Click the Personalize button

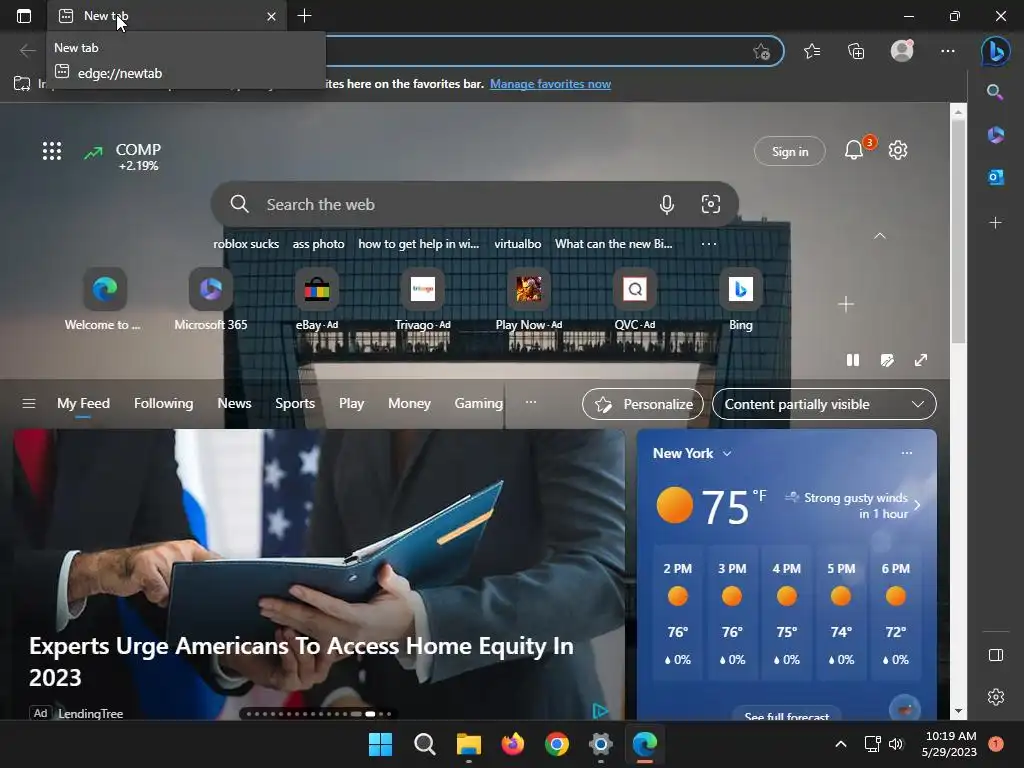643,404
